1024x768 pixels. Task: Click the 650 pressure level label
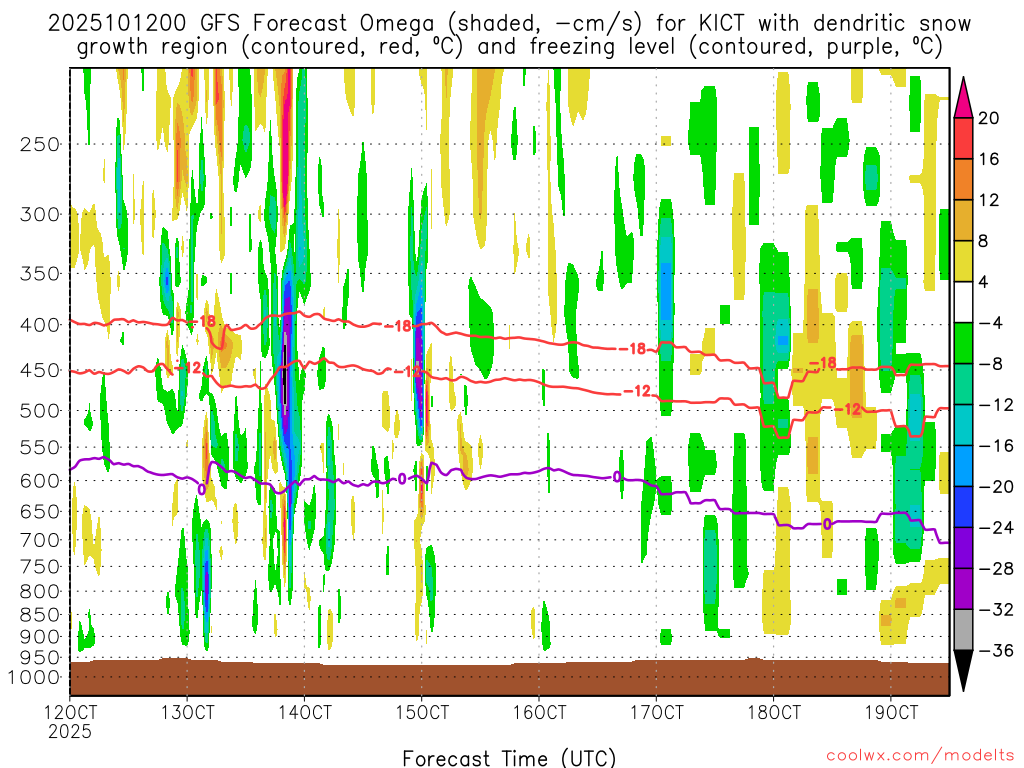pos(40,511)
